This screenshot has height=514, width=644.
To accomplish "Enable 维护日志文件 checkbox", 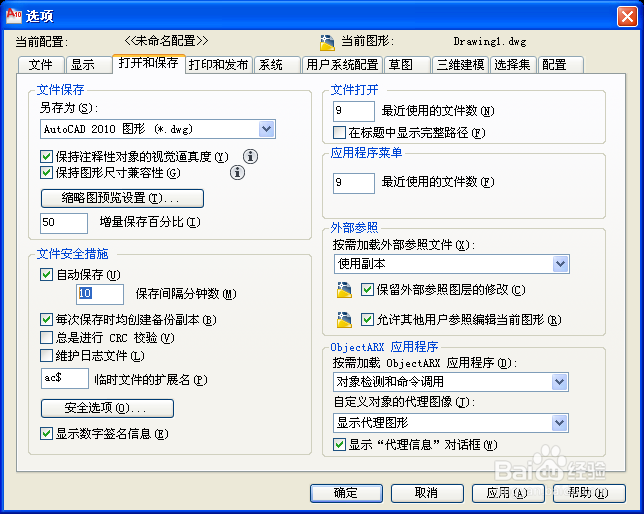I will pyautogui.click(x=46, y=355).
